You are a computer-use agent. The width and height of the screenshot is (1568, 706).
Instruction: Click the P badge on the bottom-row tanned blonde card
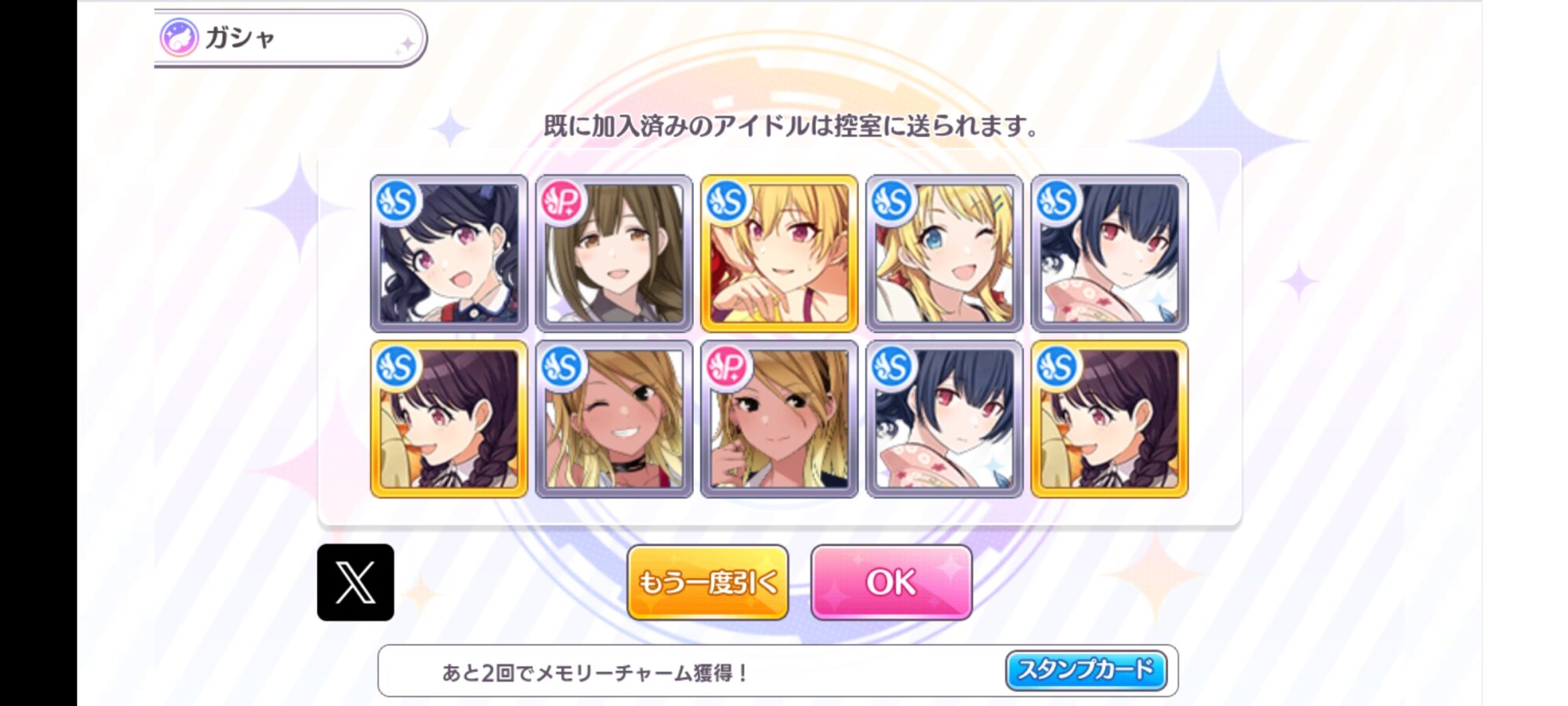(727, 366)
